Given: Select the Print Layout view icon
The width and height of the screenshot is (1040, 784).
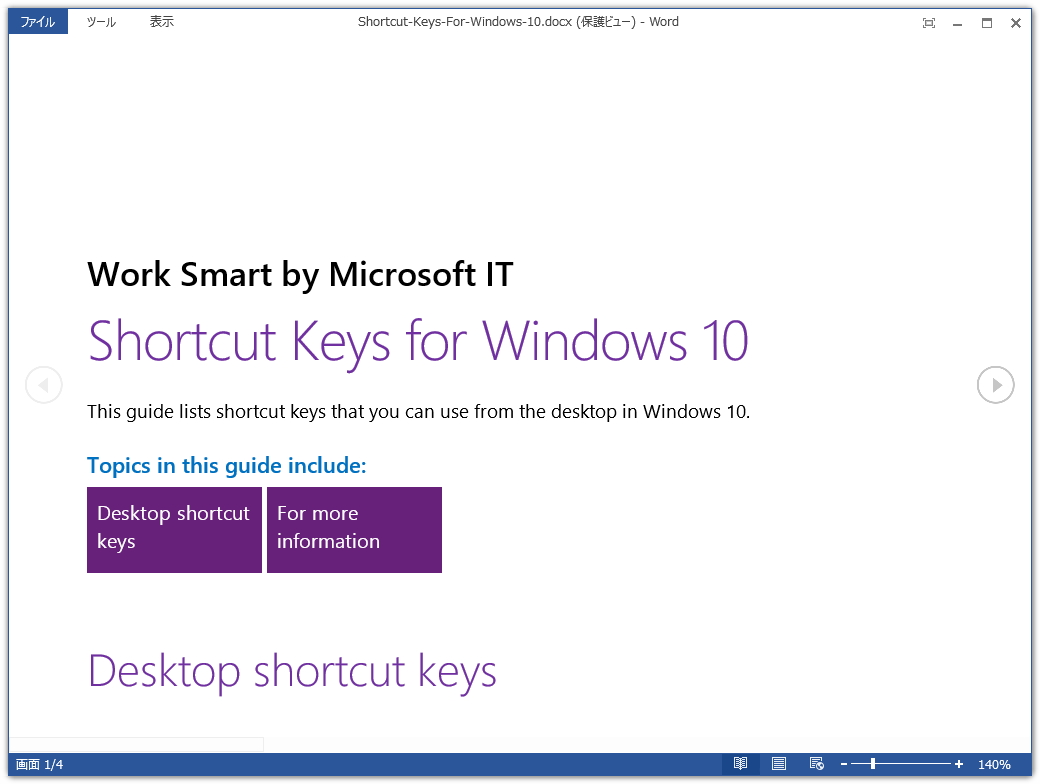Looking at the screenshot, I should (778, 763).
